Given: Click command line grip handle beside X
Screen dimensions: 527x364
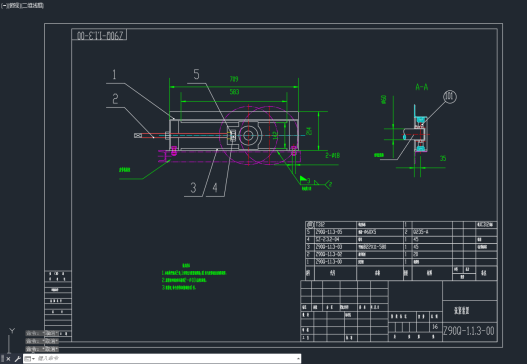Looking at the screenshot, I should click(x=2, y=359).
